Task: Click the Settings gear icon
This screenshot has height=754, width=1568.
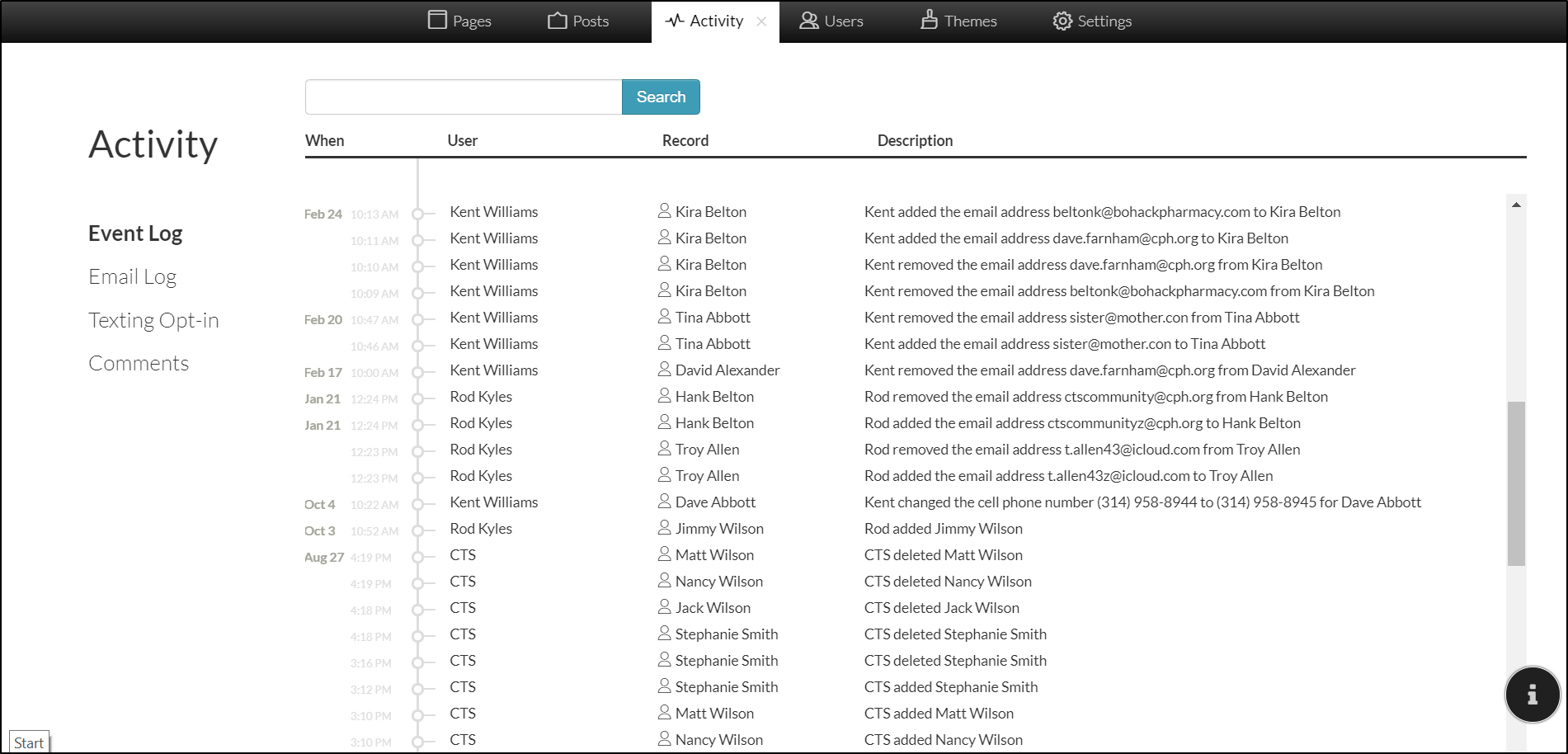Action: click(1062, 21)
